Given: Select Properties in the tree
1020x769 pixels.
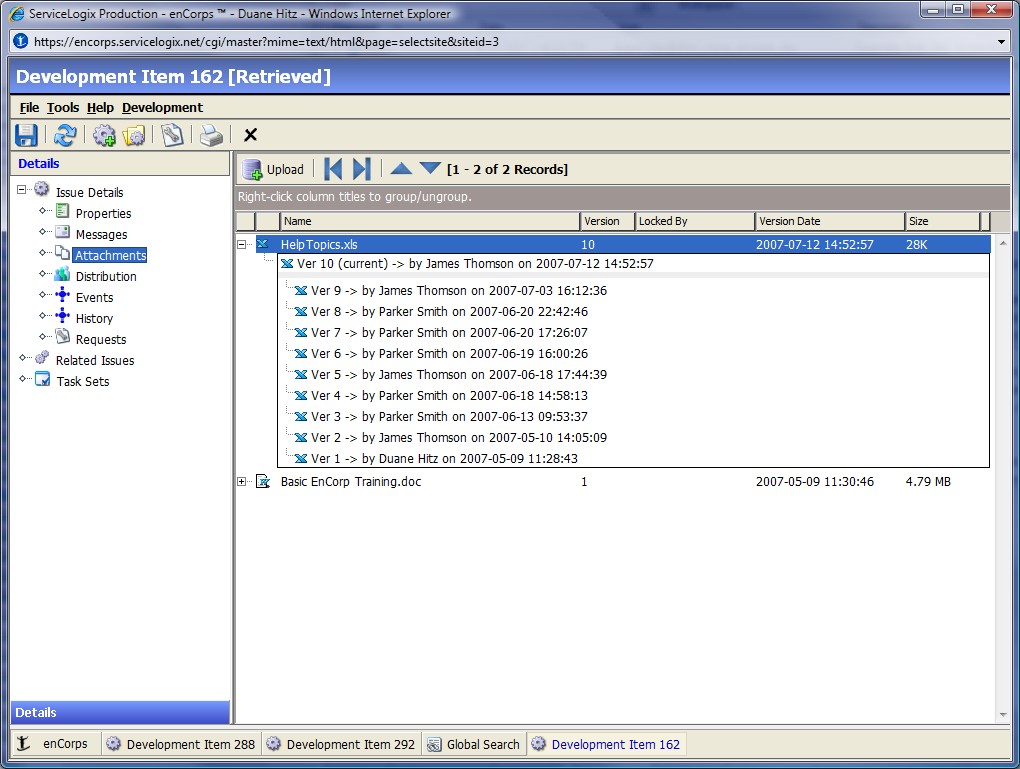Looking at the screenshot, I should point(103,213).
